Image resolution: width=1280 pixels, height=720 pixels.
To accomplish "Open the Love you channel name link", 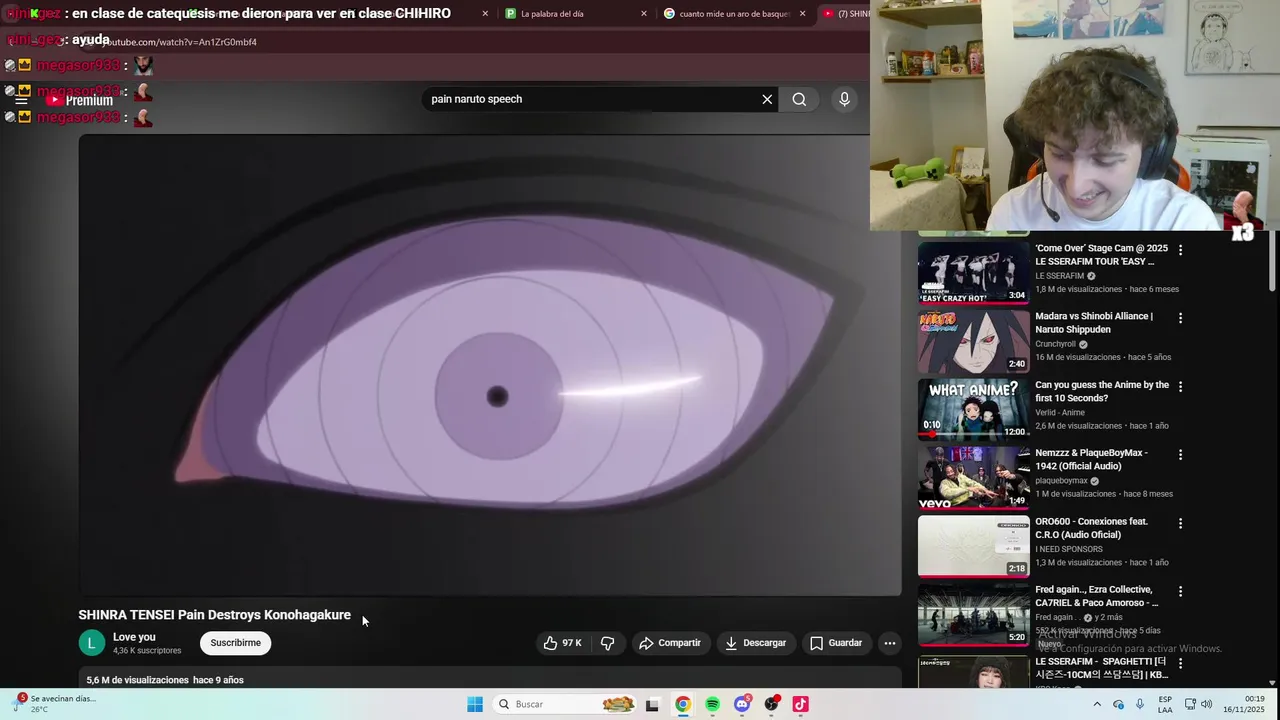I will click(134, 637).
